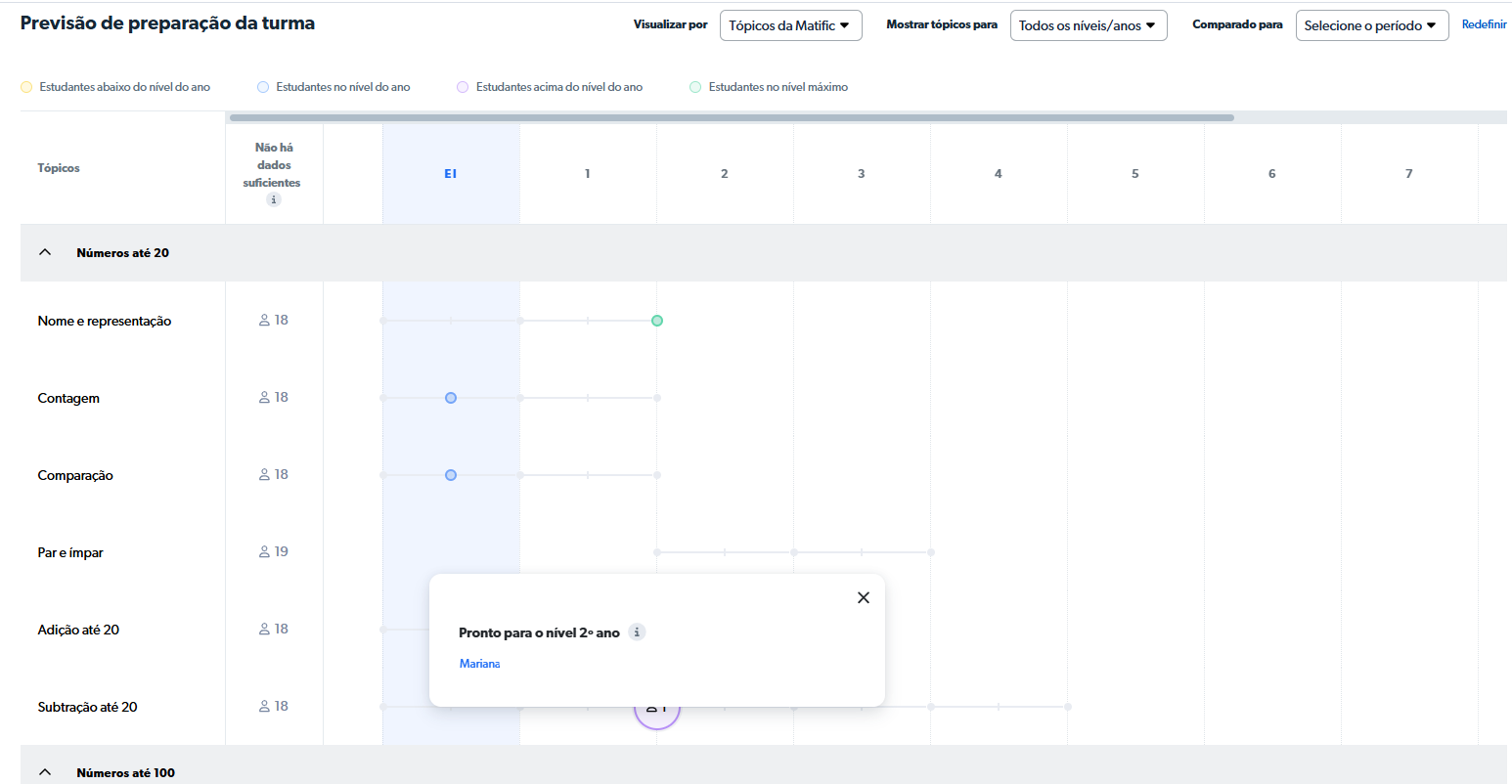
Task: Open the 'Tópicos da Matific' dropdown
Action: 790,25
